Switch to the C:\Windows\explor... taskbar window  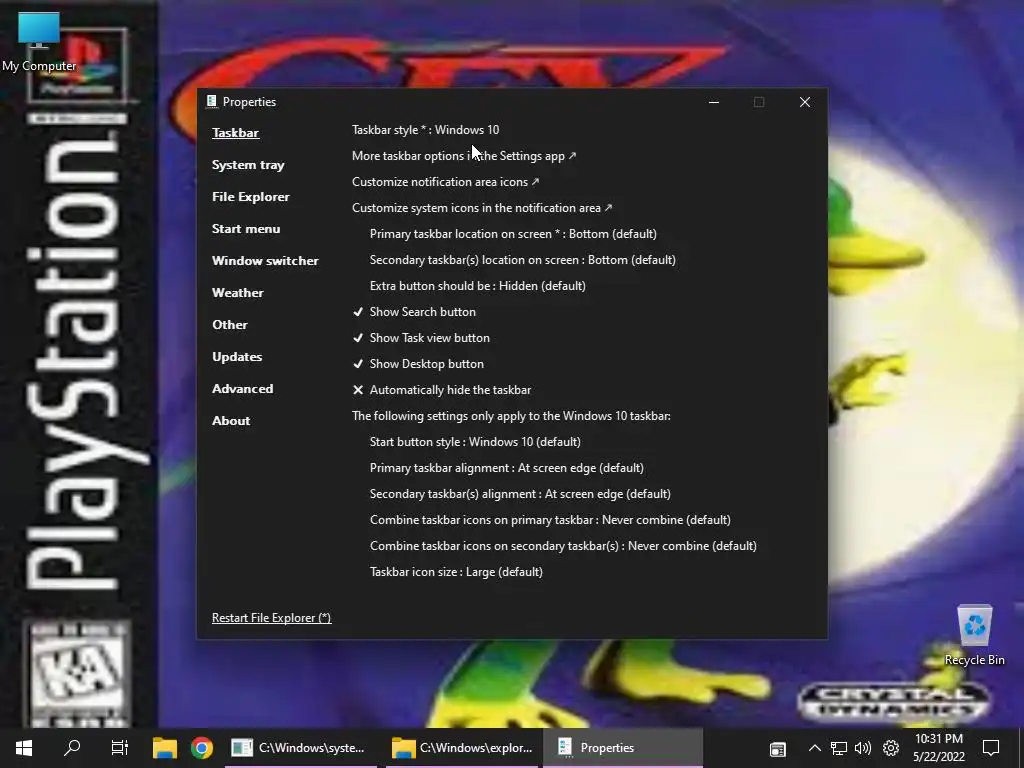coord(462,748)
